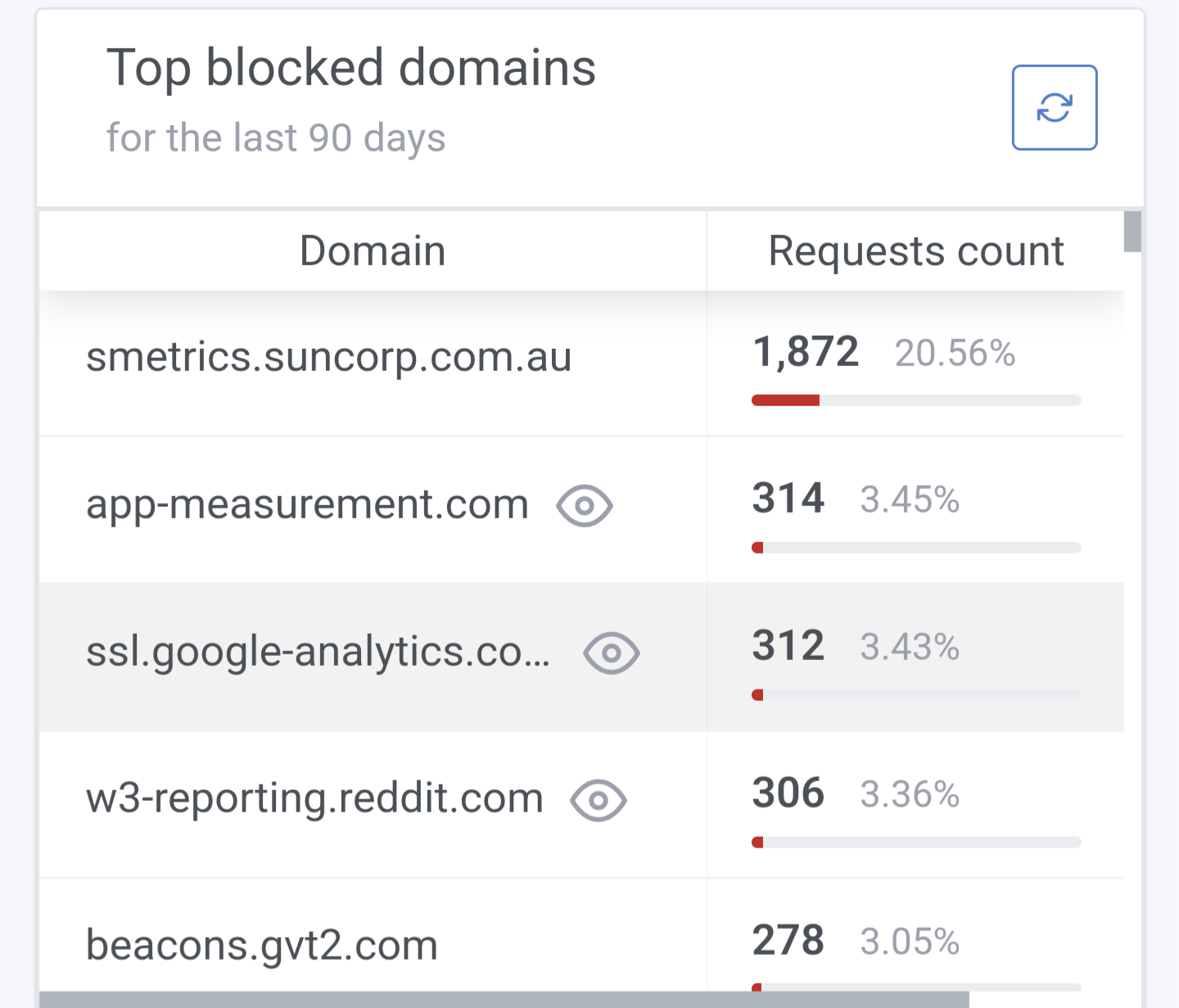Image resolution: width=1179 pixels, height=1008 pixels.
Task: Select the row showing 306 requests
Action: click(x=788, y=793)
